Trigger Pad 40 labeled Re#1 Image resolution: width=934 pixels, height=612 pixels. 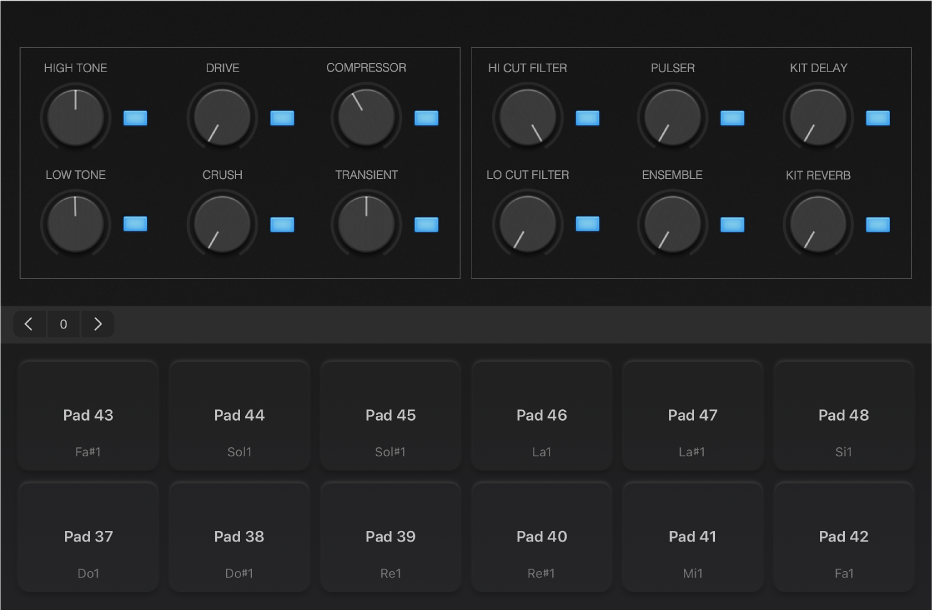coord(541,536)
